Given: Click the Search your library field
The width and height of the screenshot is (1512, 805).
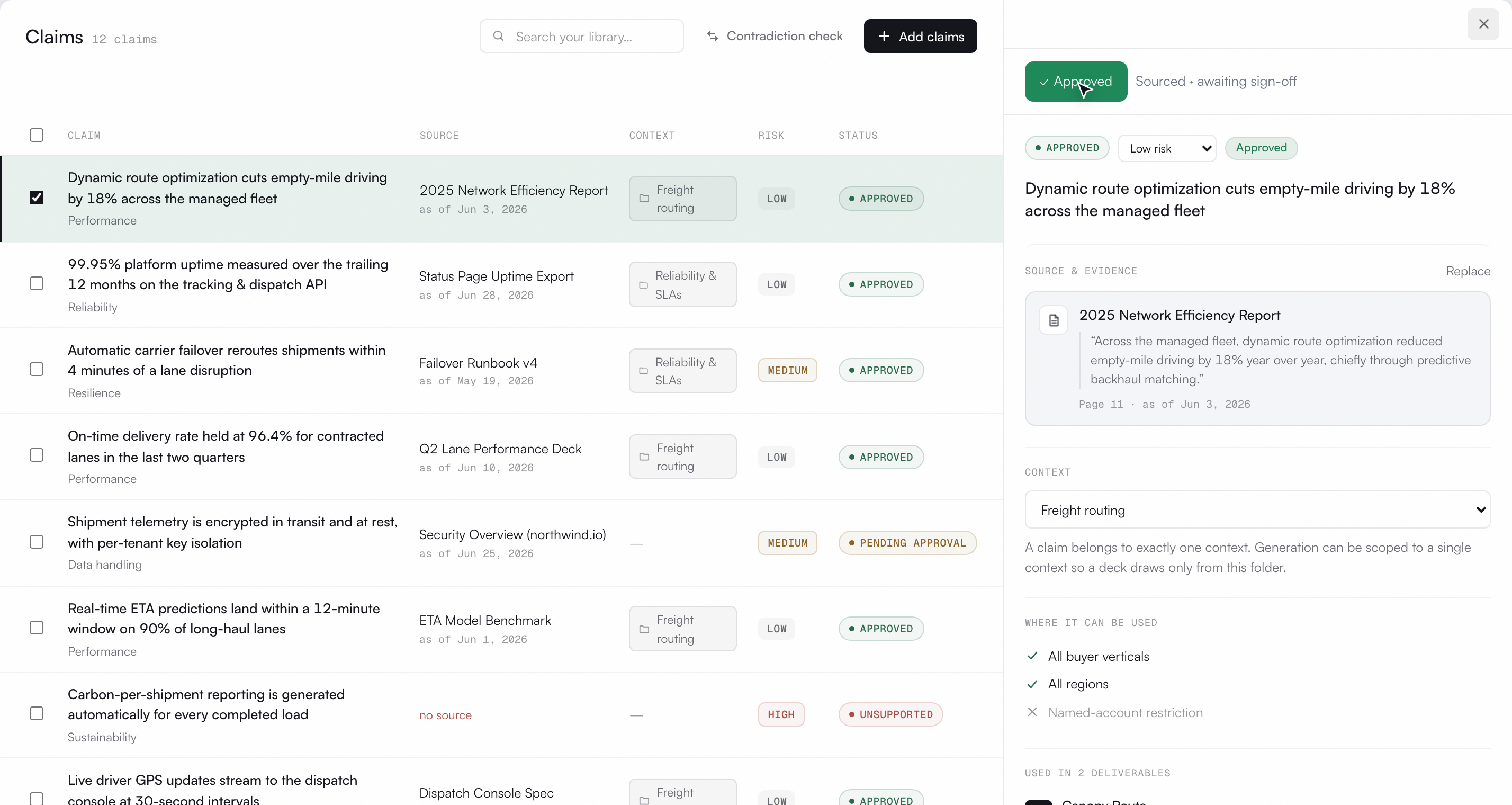Looking at the screenshot, I should (581, 37).
